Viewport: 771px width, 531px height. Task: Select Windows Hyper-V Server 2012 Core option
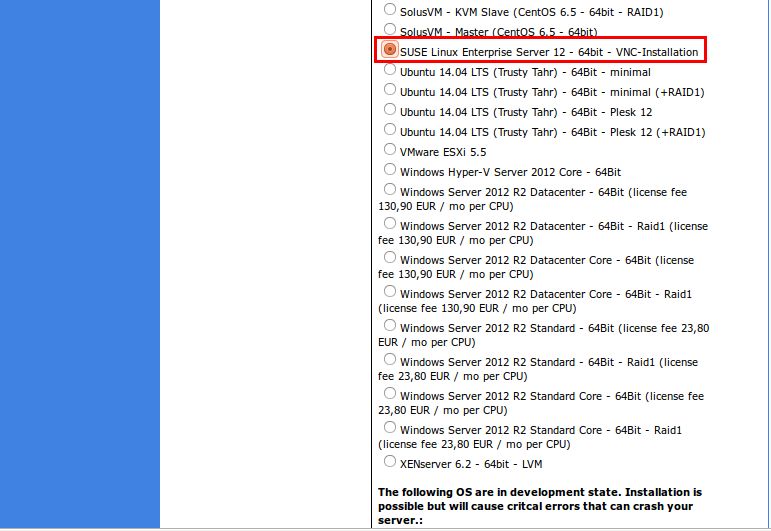pyautogui.click(x=389, y=170)
